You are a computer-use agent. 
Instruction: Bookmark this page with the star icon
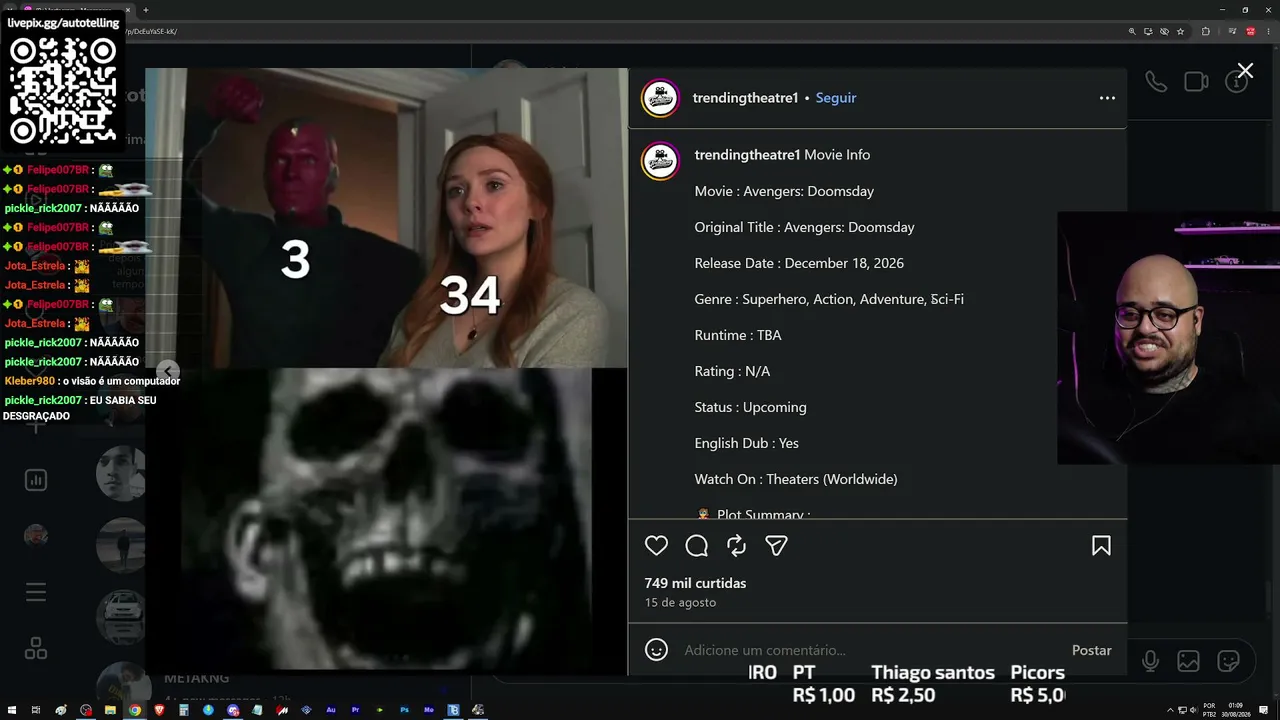[x=1180, y=31]
